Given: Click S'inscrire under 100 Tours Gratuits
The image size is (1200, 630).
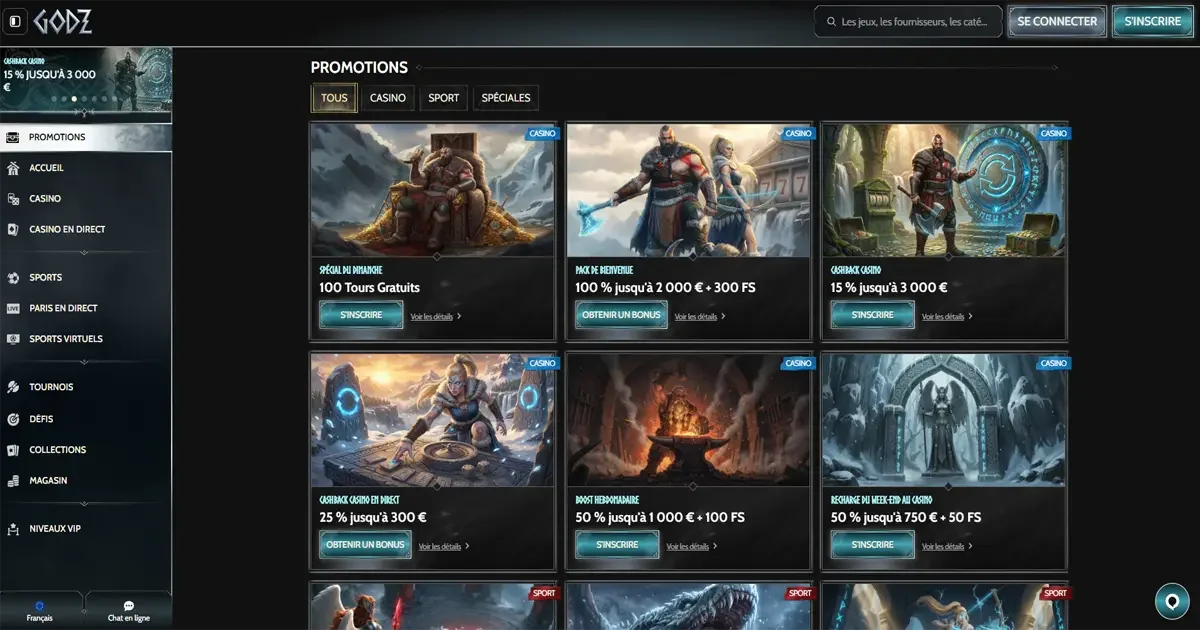Looking at the screenshot, I should point(360,315).
